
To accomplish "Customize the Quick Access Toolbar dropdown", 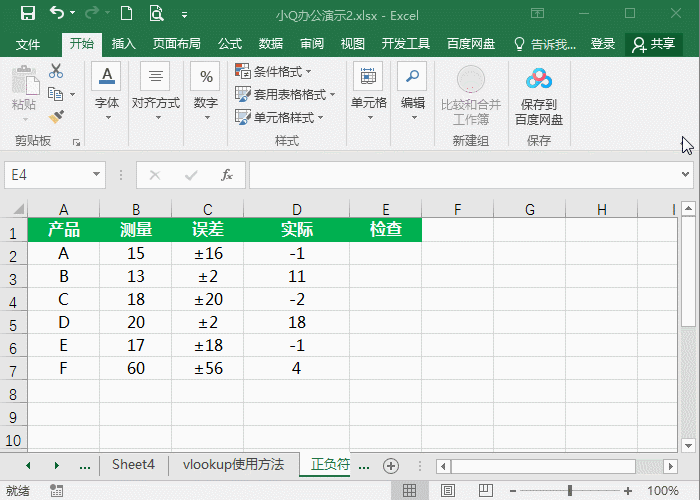I will pos(184,15).
